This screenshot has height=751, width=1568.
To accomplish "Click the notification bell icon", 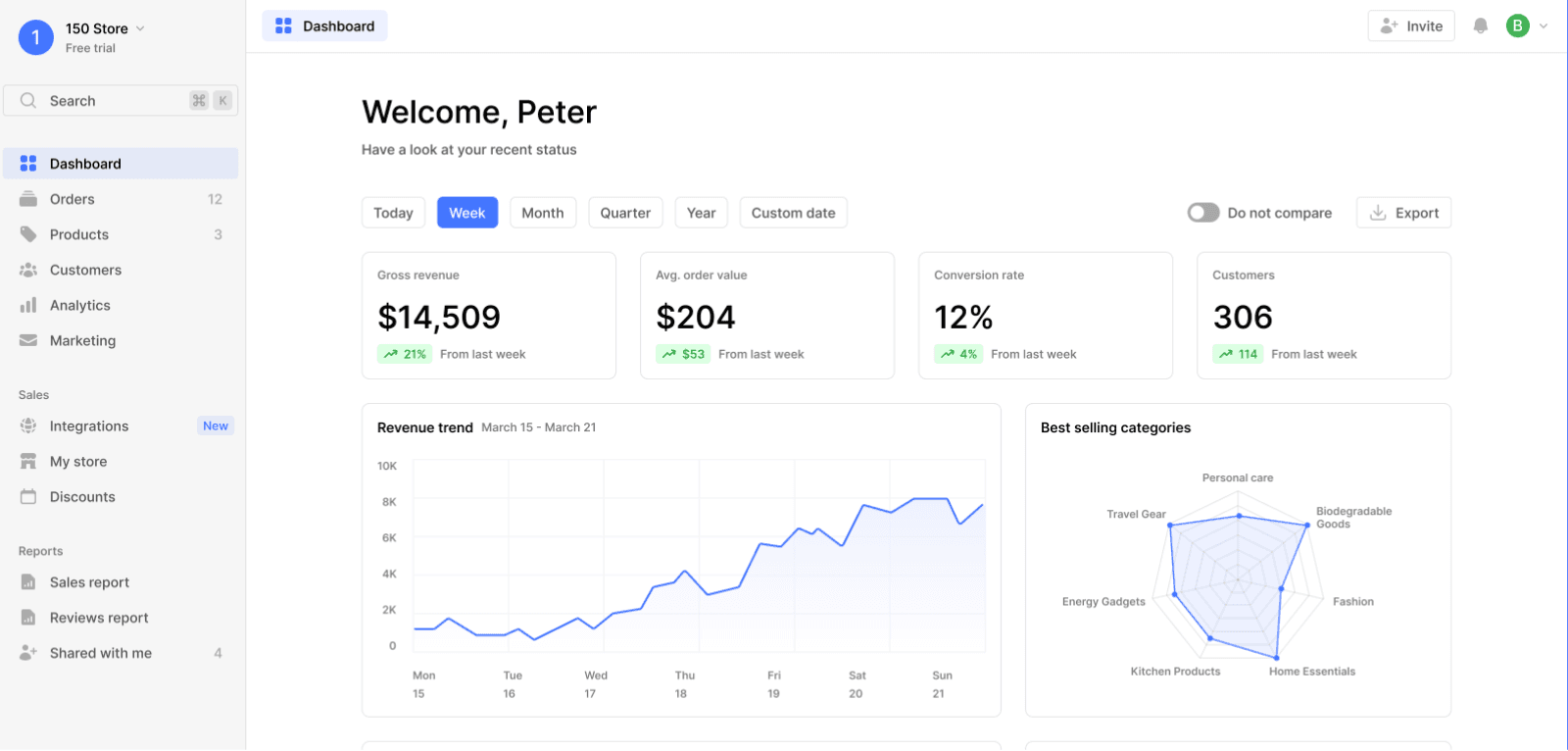I will click(x=1481, y=26).
